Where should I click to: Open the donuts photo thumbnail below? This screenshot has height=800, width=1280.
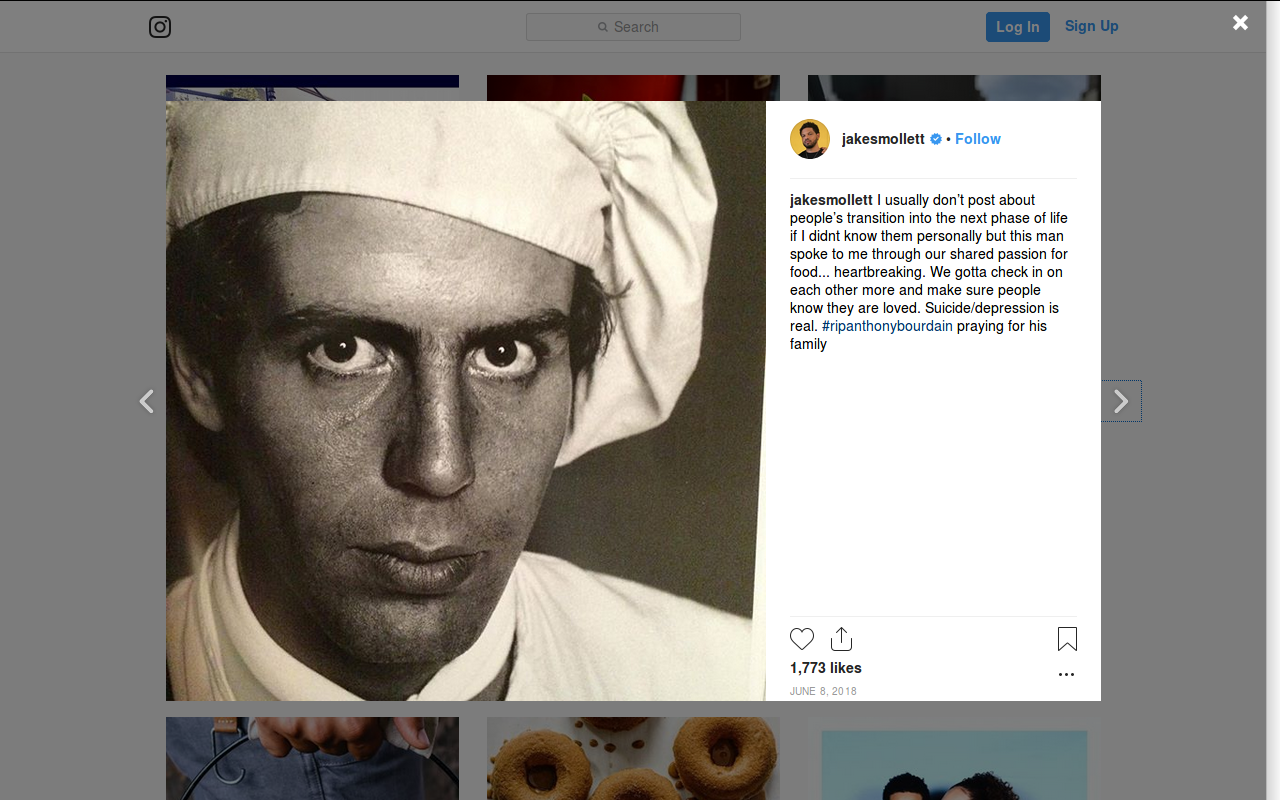(633, 758)
